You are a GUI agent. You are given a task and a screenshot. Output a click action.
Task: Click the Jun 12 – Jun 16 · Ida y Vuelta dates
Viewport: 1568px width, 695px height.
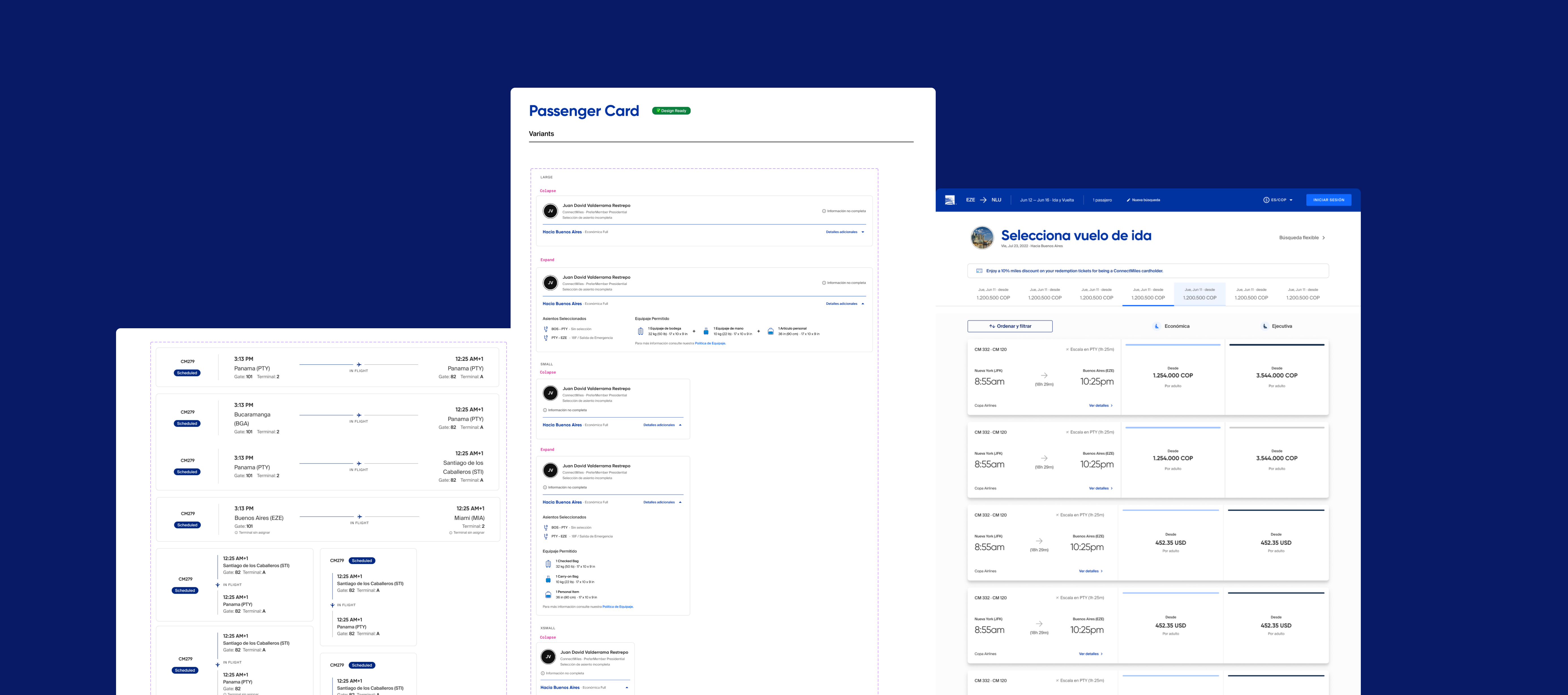(1047, 200)
